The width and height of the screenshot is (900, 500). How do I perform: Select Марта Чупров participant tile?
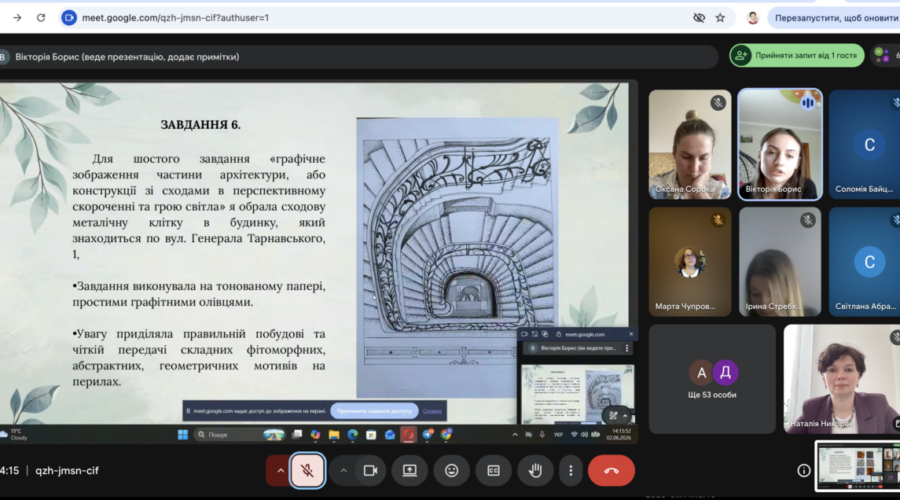point(690,262)
